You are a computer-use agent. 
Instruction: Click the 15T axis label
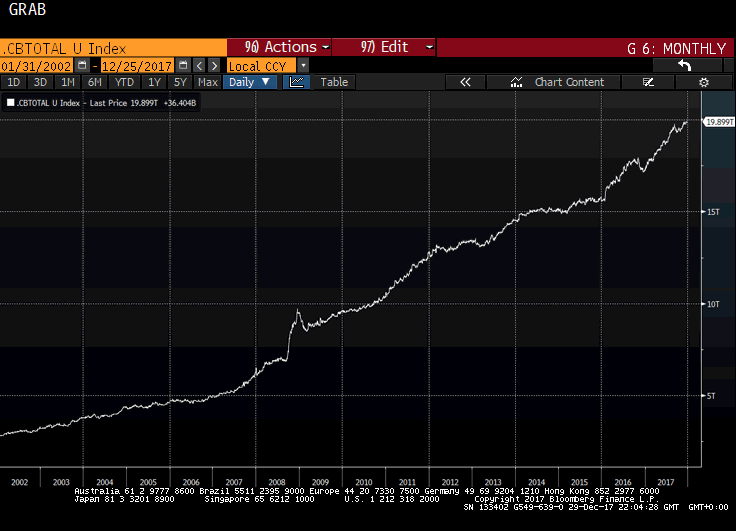(713, 212)
